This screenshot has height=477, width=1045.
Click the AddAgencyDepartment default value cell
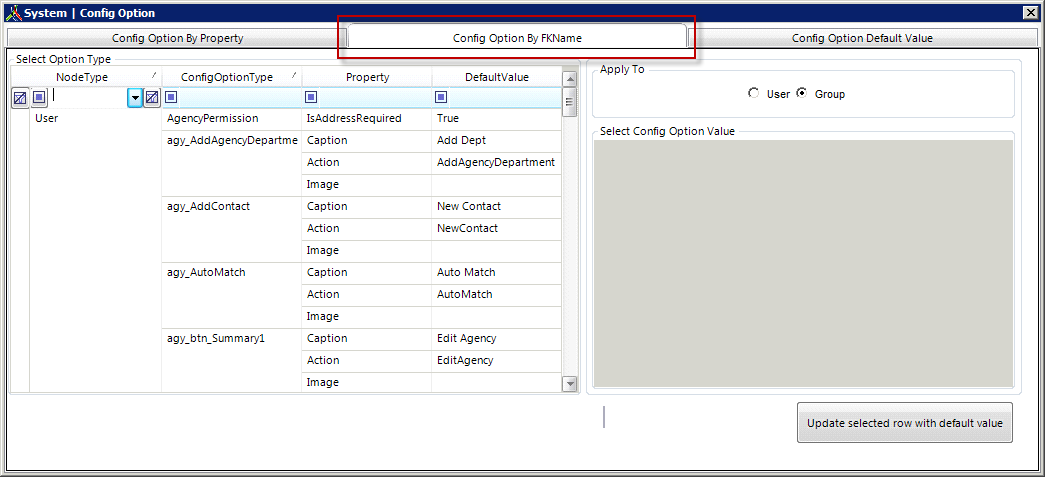[x=497, y=163]
